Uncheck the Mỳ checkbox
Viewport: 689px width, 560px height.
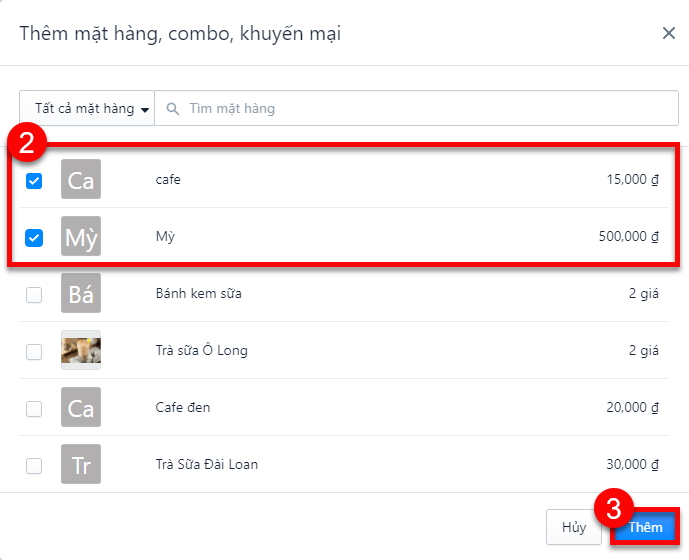pyautogui.click(x=34, y=238)
